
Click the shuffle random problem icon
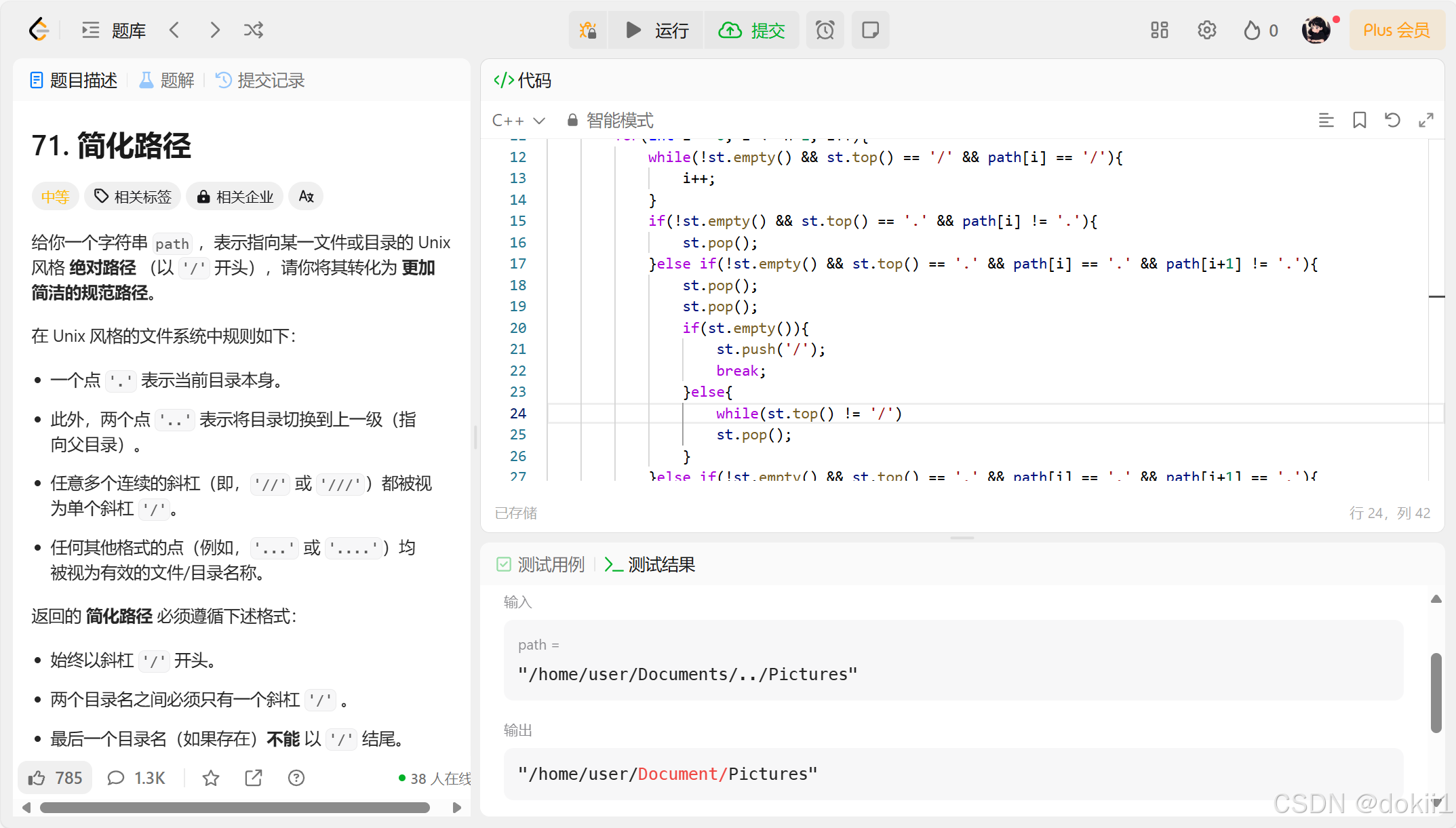pyautogui.click(x=254, y=30)
